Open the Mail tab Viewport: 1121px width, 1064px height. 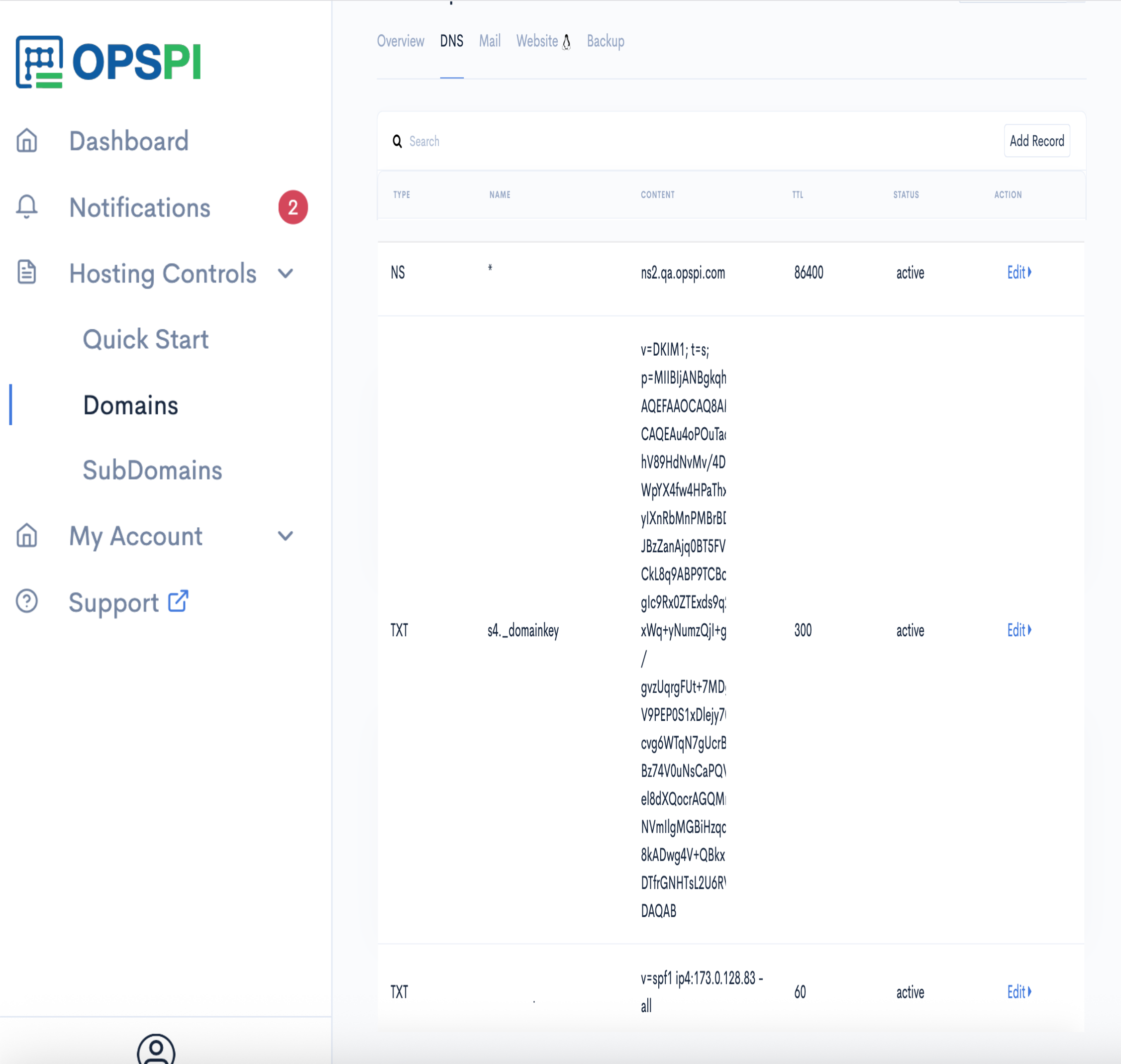pyautogui.click(x=489, y=41)
